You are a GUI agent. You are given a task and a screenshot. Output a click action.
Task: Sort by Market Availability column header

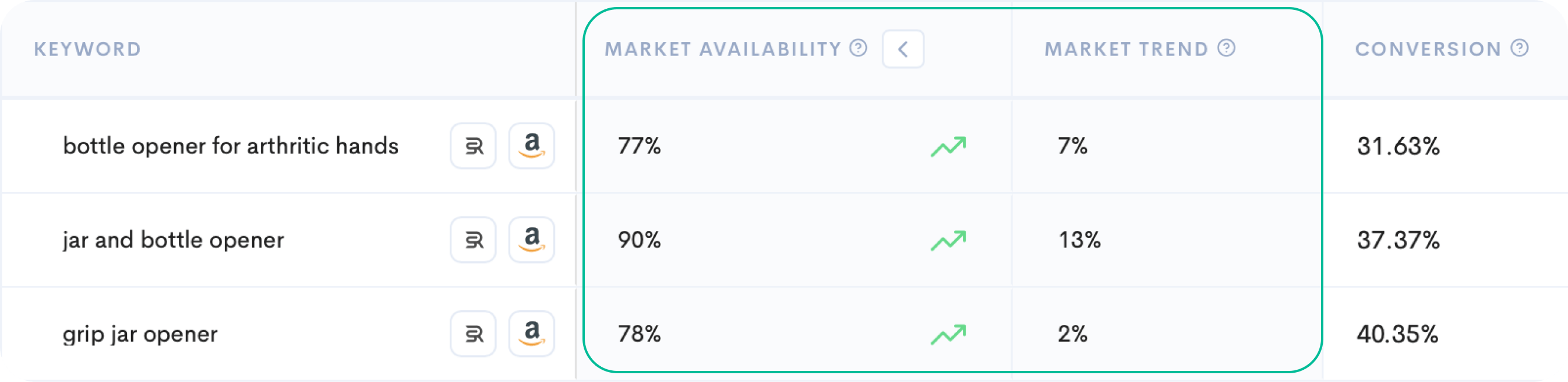tap(722, 49)
